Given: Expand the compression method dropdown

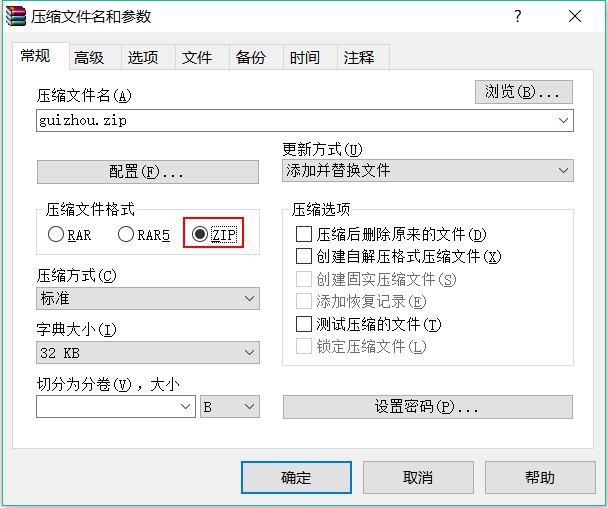Looking at the screenshot, I should [x=148, y=298].
